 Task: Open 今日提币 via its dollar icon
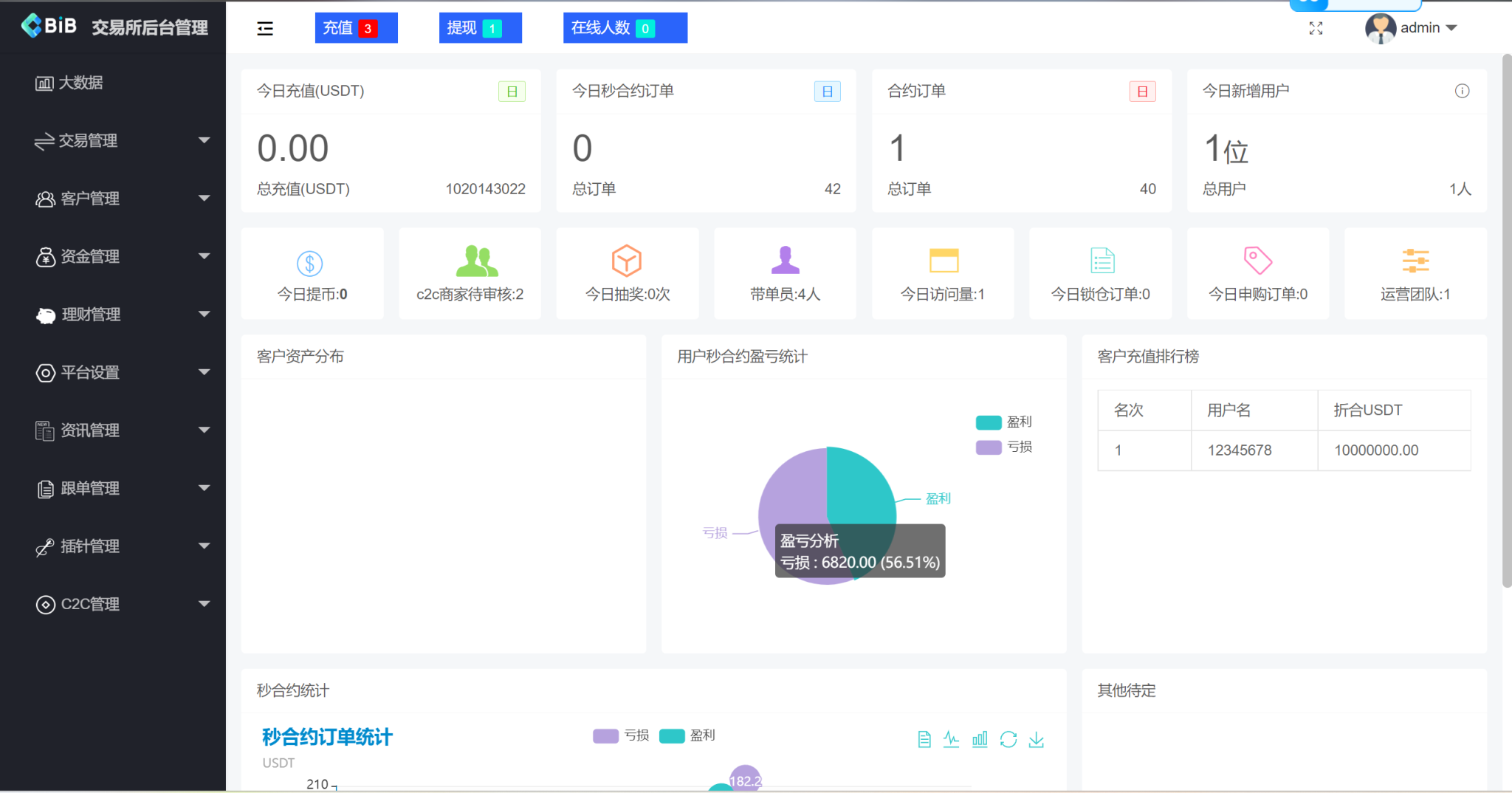310,261
